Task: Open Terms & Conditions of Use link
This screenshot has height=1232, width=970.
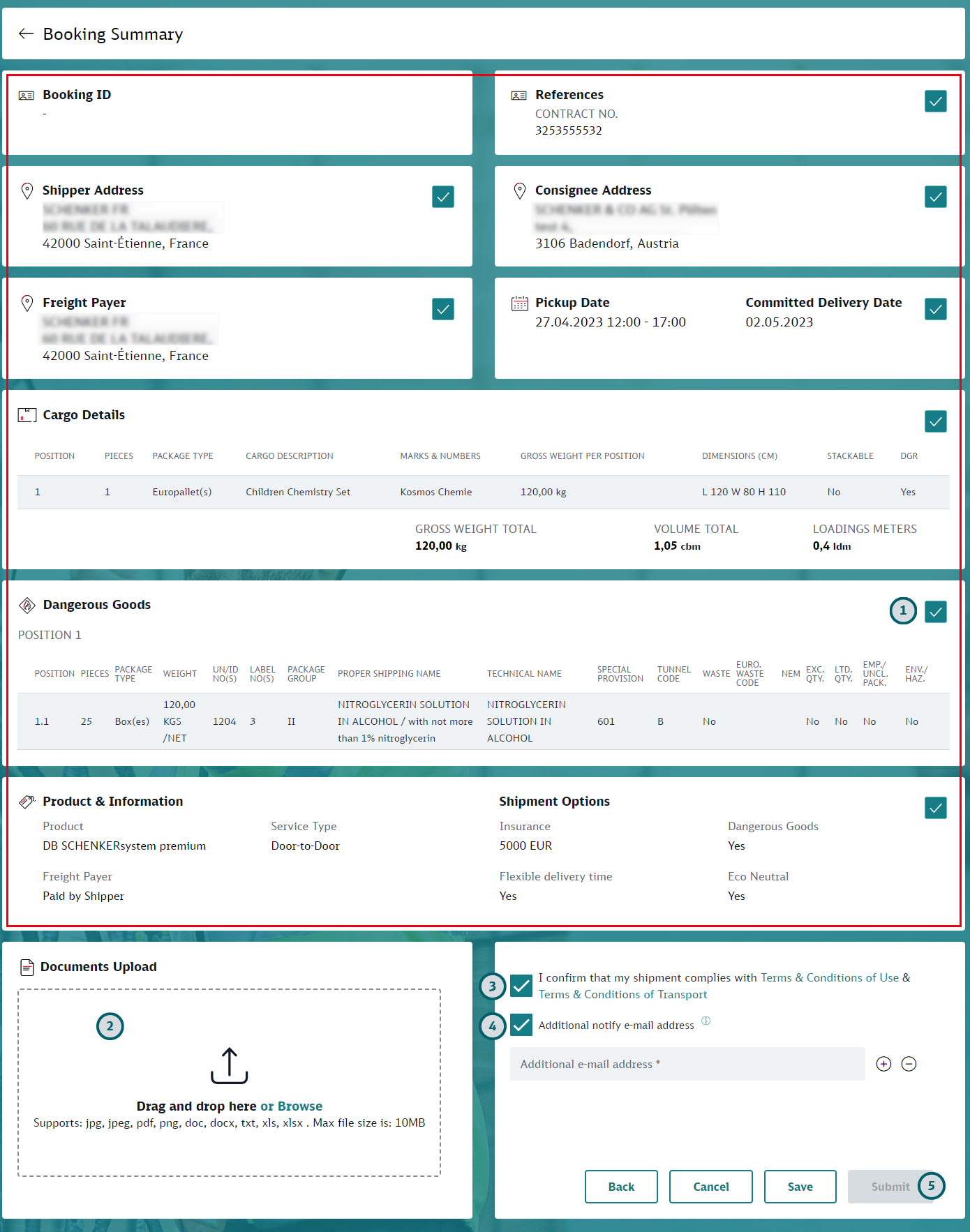Action: click(829, 977)
